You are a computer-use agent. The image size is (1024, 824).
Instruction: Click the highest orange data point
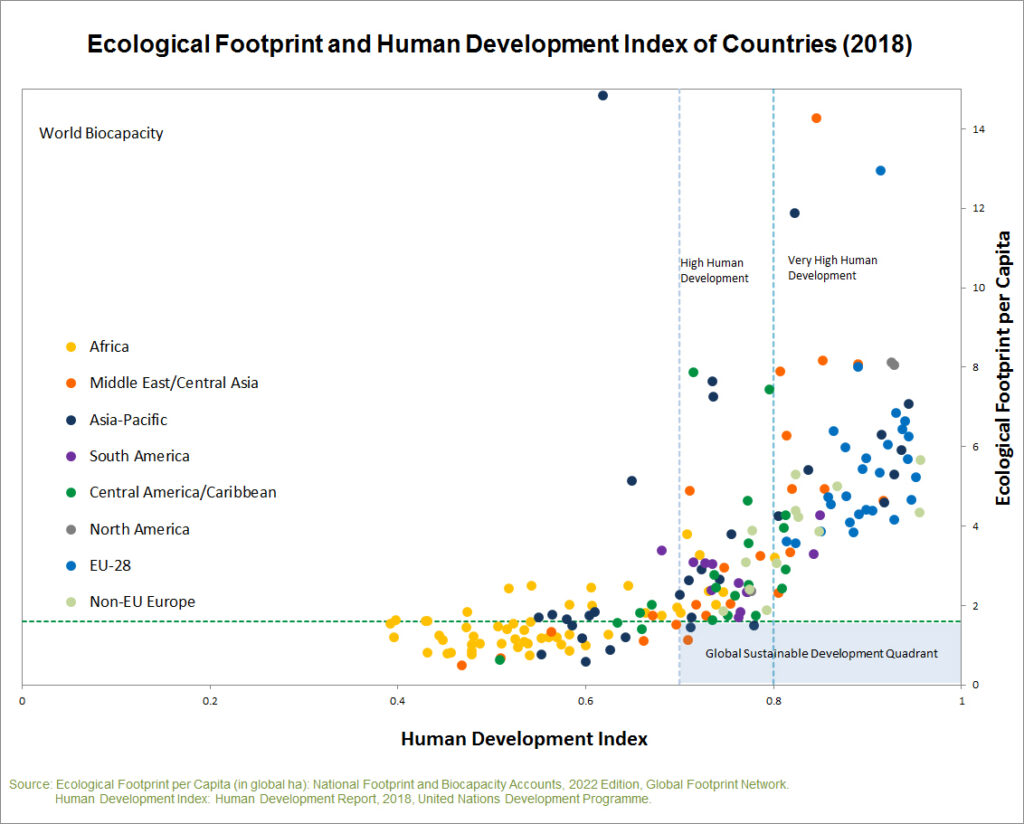[816, 117]
